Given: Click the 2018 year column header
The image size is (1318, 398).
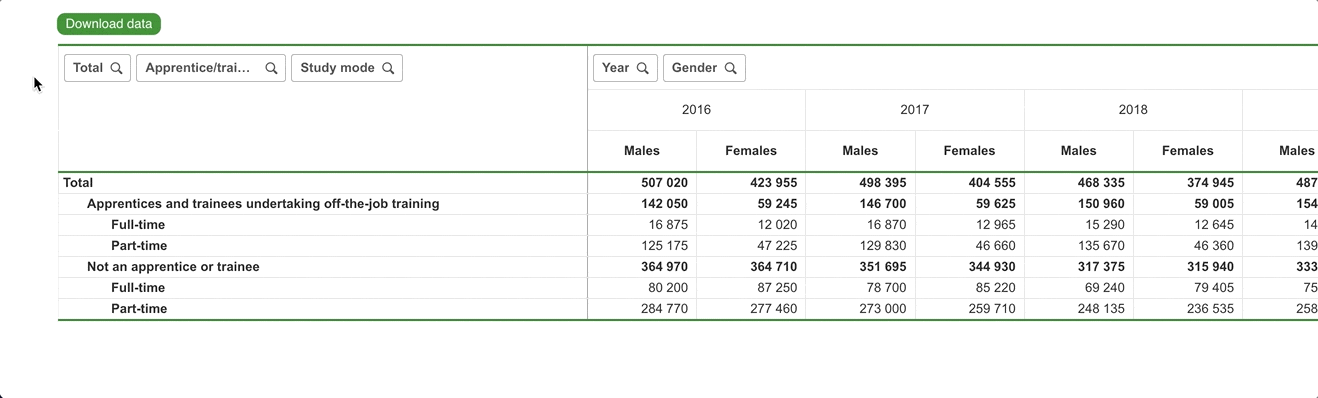Looking at the screenshot, I should 1133,110.
